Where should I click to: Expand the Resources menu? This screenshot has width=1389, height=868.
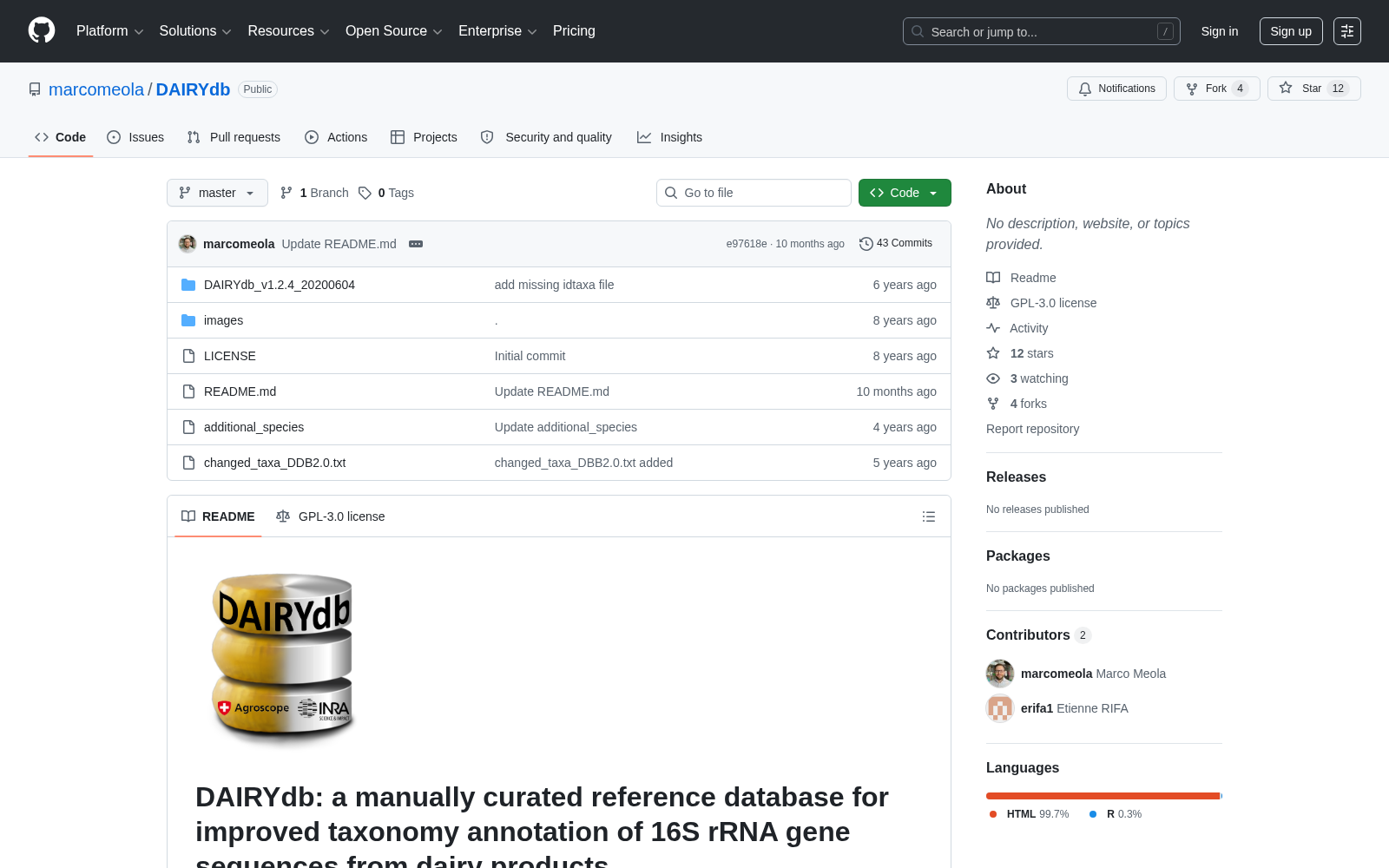point(288,31)
